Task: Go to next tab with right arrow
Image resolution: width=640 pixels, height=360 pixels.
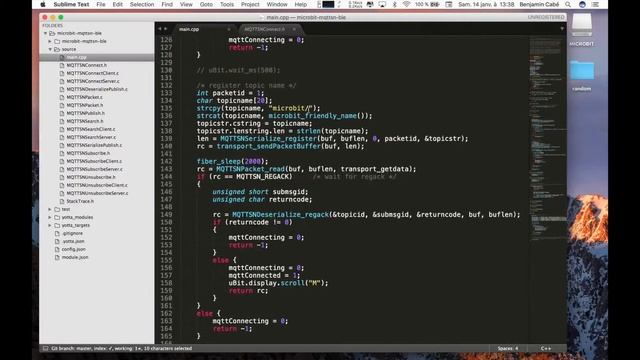Action: [165, 29]
